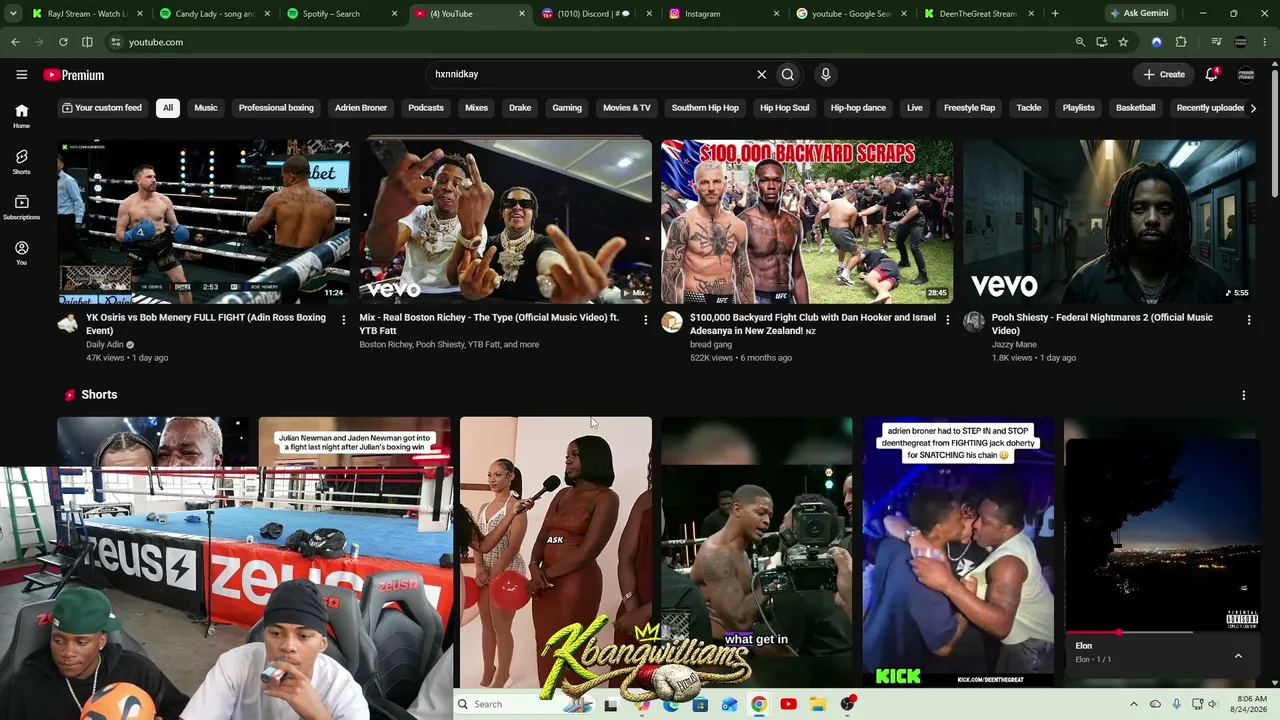Switch to Discord tab
Image resolution: width=1280 pixels, height=720 pixels.
tap(597, 14)
